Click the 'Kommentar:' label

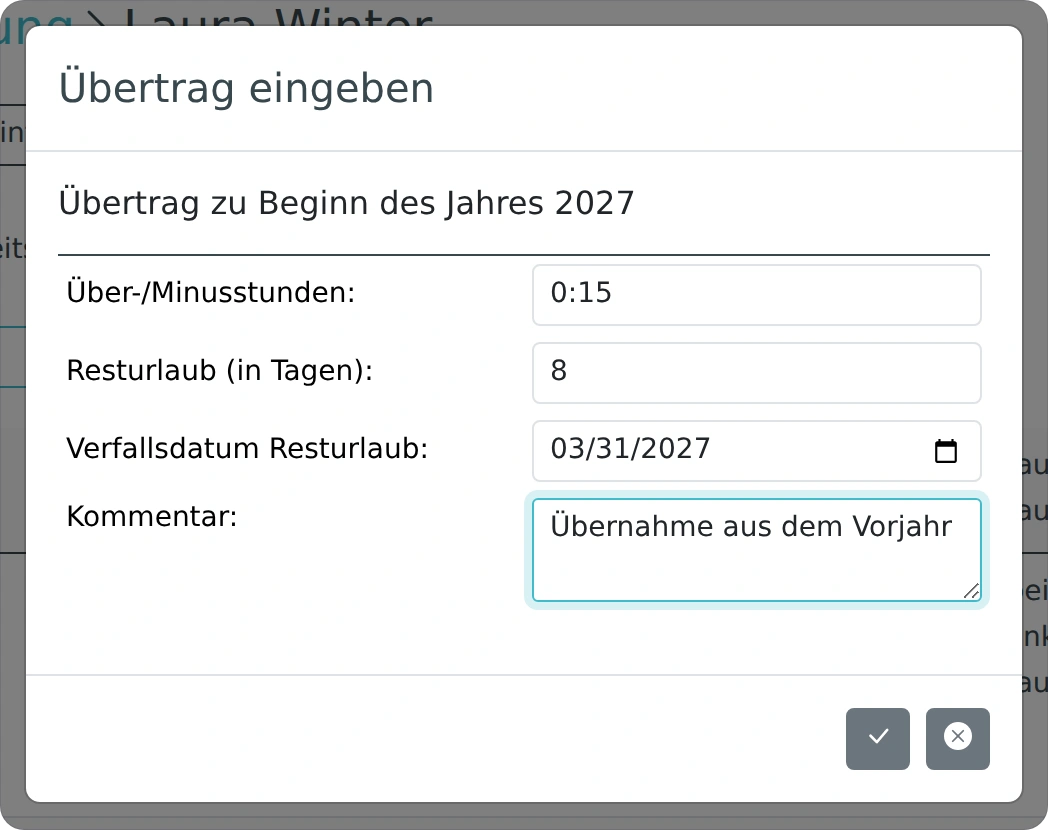(x=152, y=517)
